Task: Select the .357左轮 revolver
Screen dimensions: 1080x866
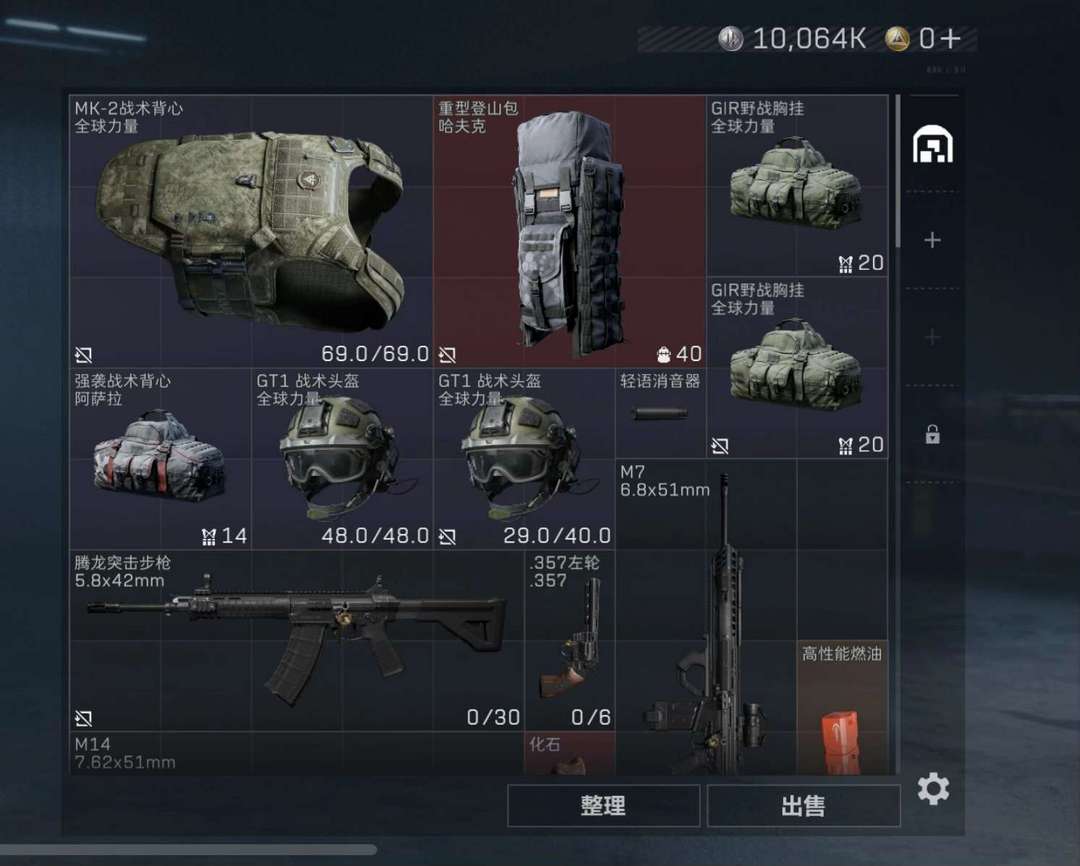Action: click(570, 640)
